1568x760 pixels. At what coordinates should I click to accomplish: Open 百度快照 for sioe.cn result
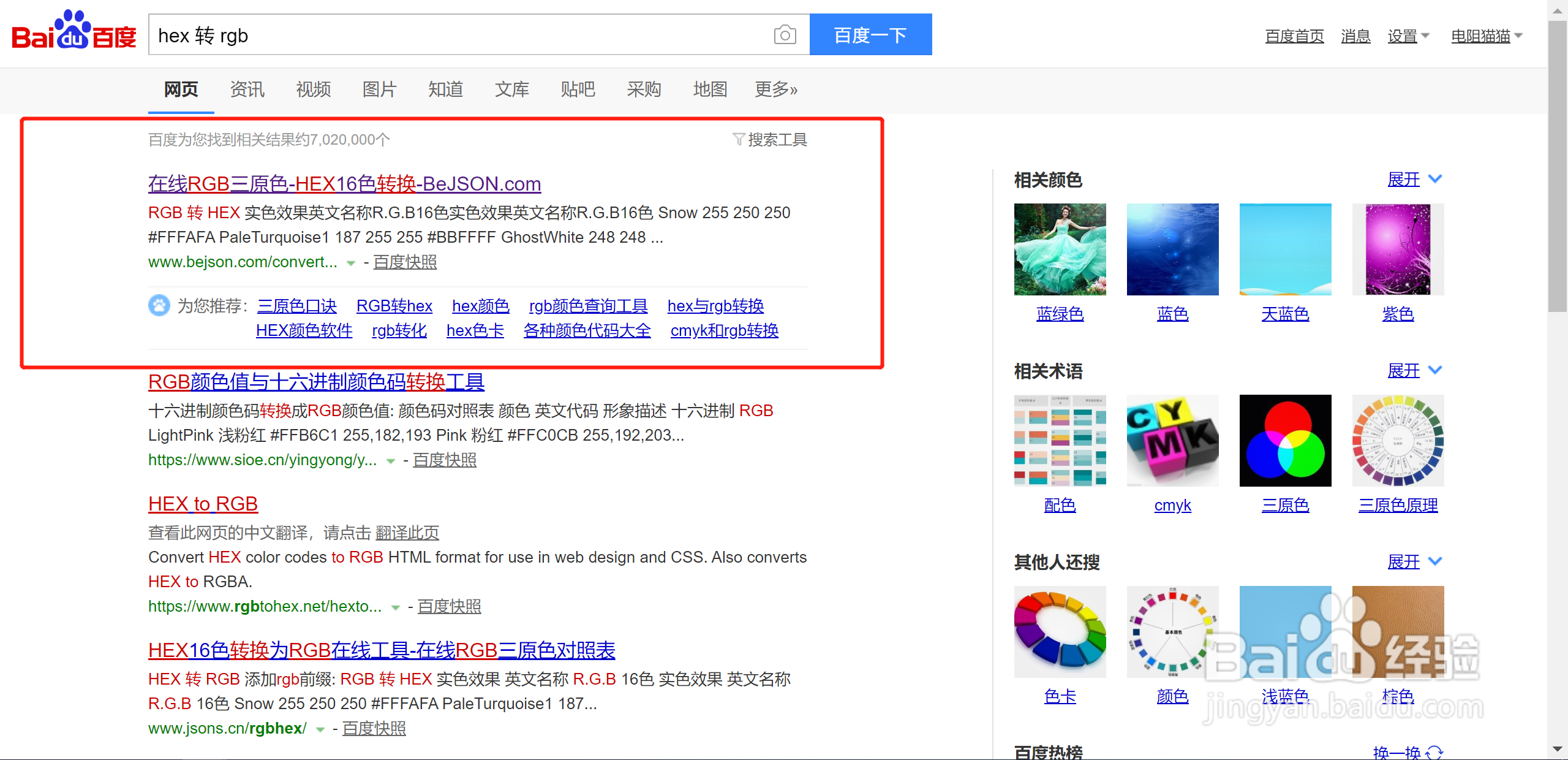[445, 460]
